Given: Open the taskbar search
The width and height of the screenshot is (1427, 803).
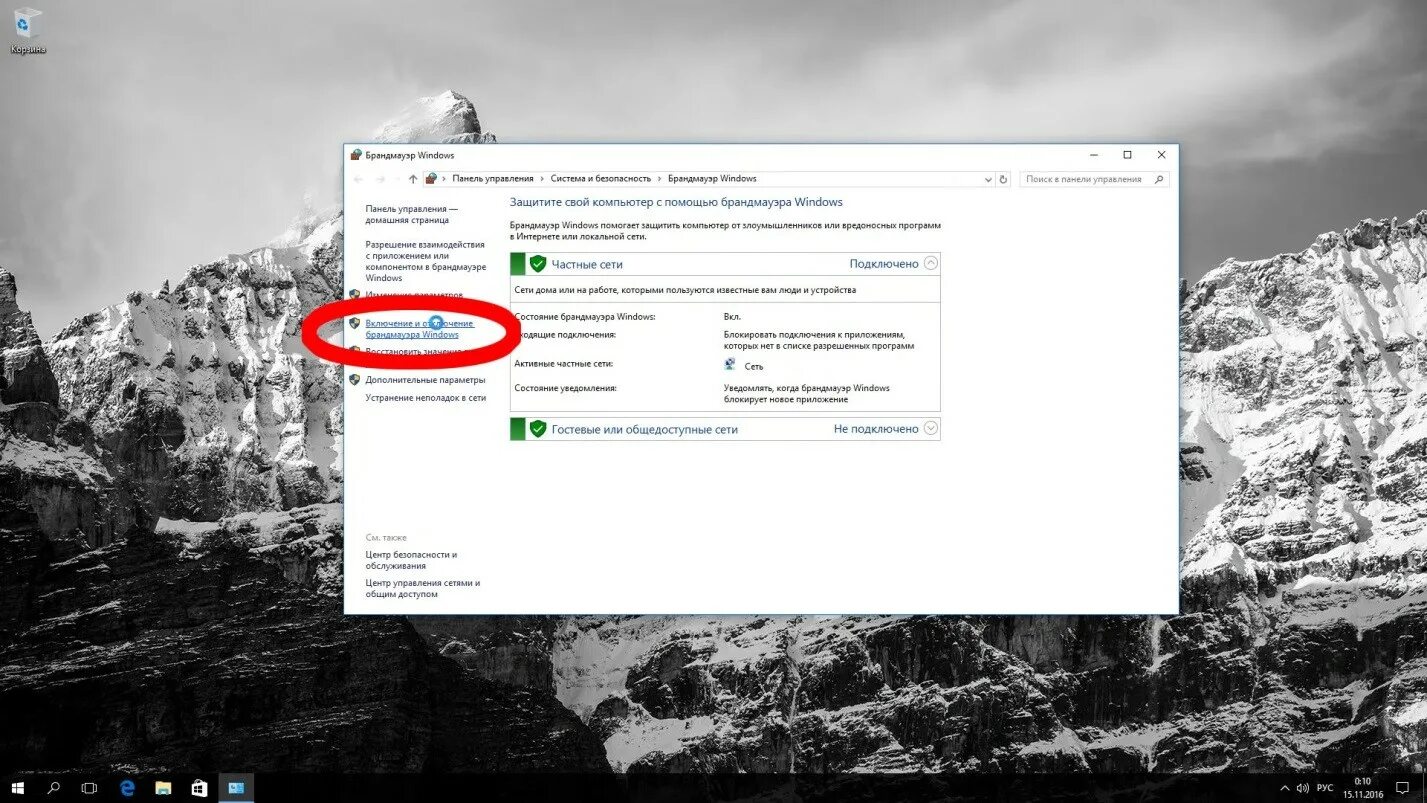Looking at the screenshot, I should (x=54, y=788).
